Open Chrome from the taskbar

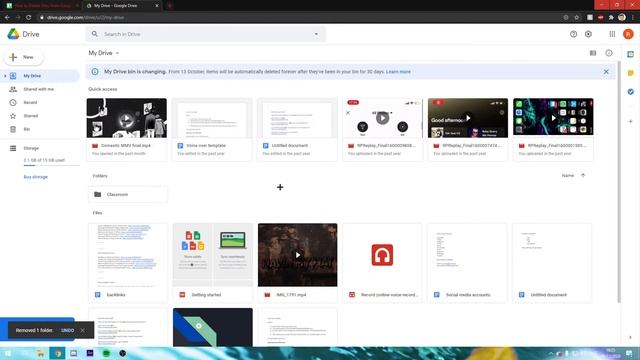pyautogui.click(x=57, y=353)
